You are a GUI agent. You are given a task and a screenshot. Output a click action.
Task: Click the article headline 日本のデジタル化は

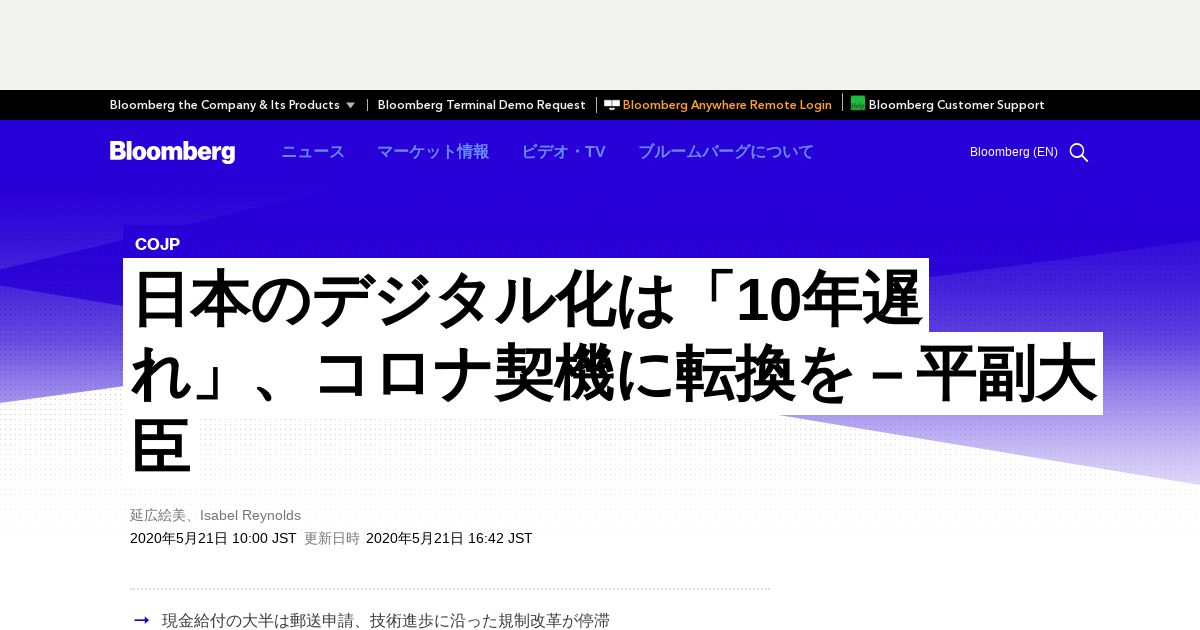click(x=615, y=373)
